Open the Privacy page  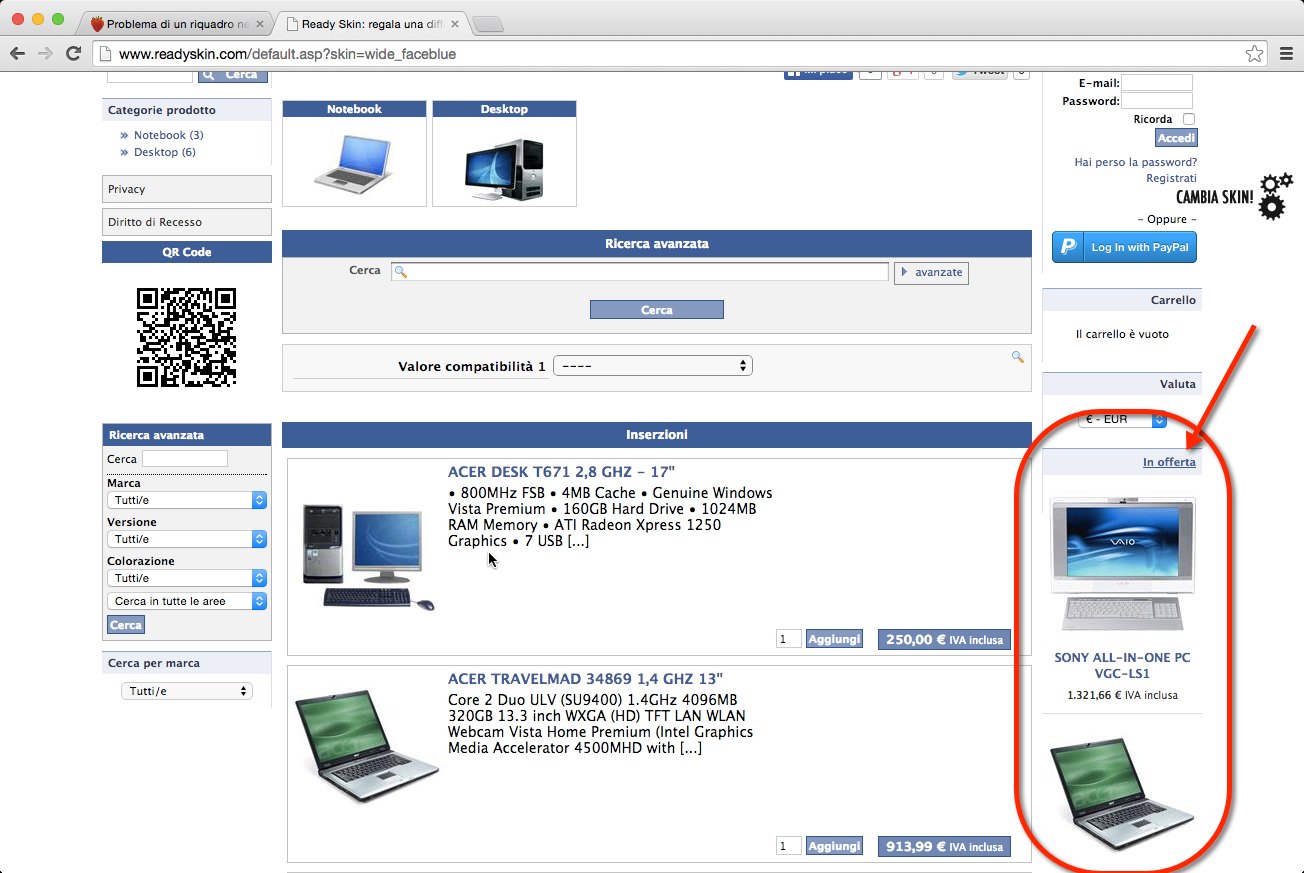coord(187,189)
